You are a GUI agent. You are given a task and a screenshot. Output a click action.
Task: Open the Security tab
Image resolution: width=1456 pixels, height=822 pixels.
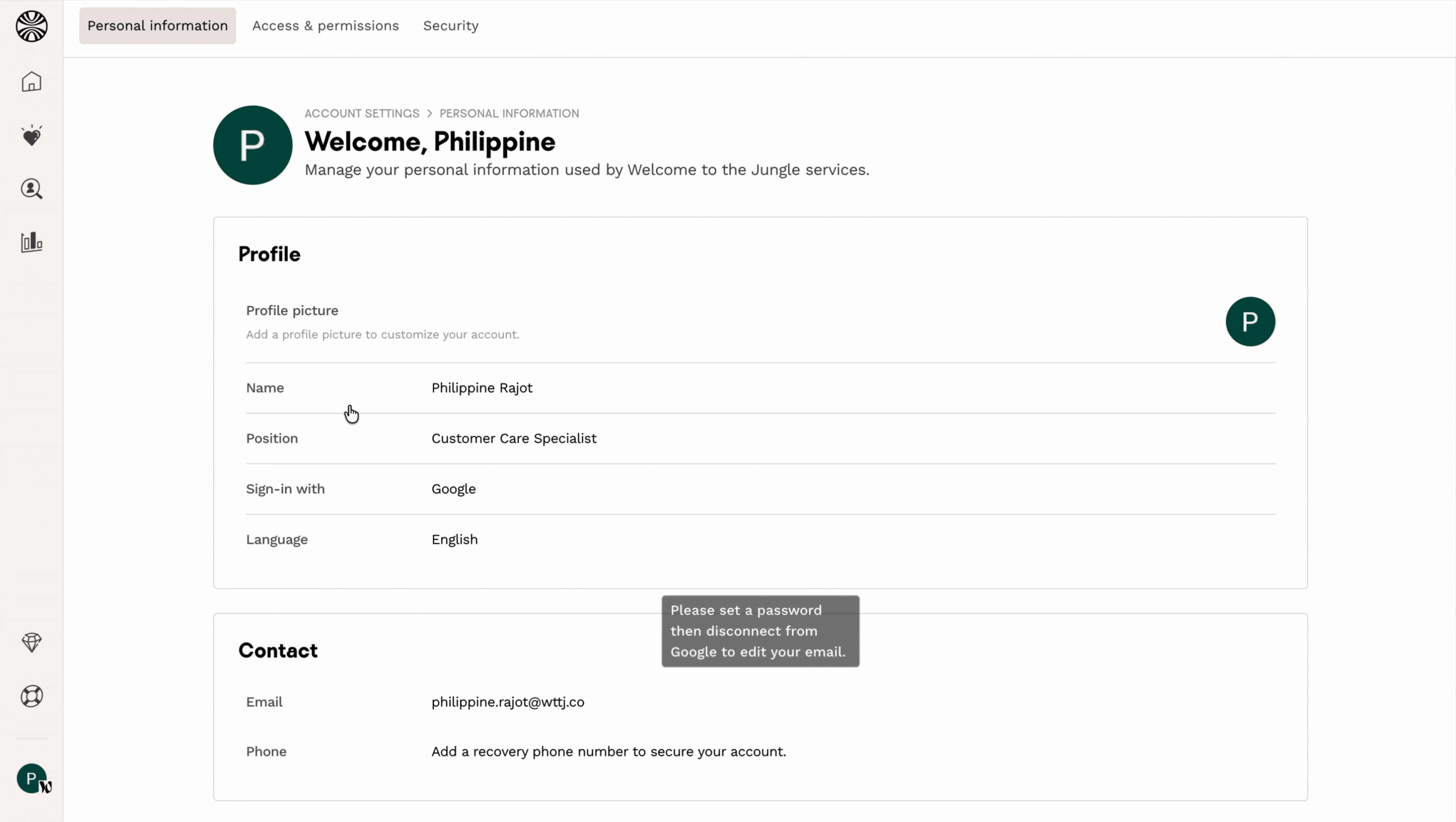(450, 26)
